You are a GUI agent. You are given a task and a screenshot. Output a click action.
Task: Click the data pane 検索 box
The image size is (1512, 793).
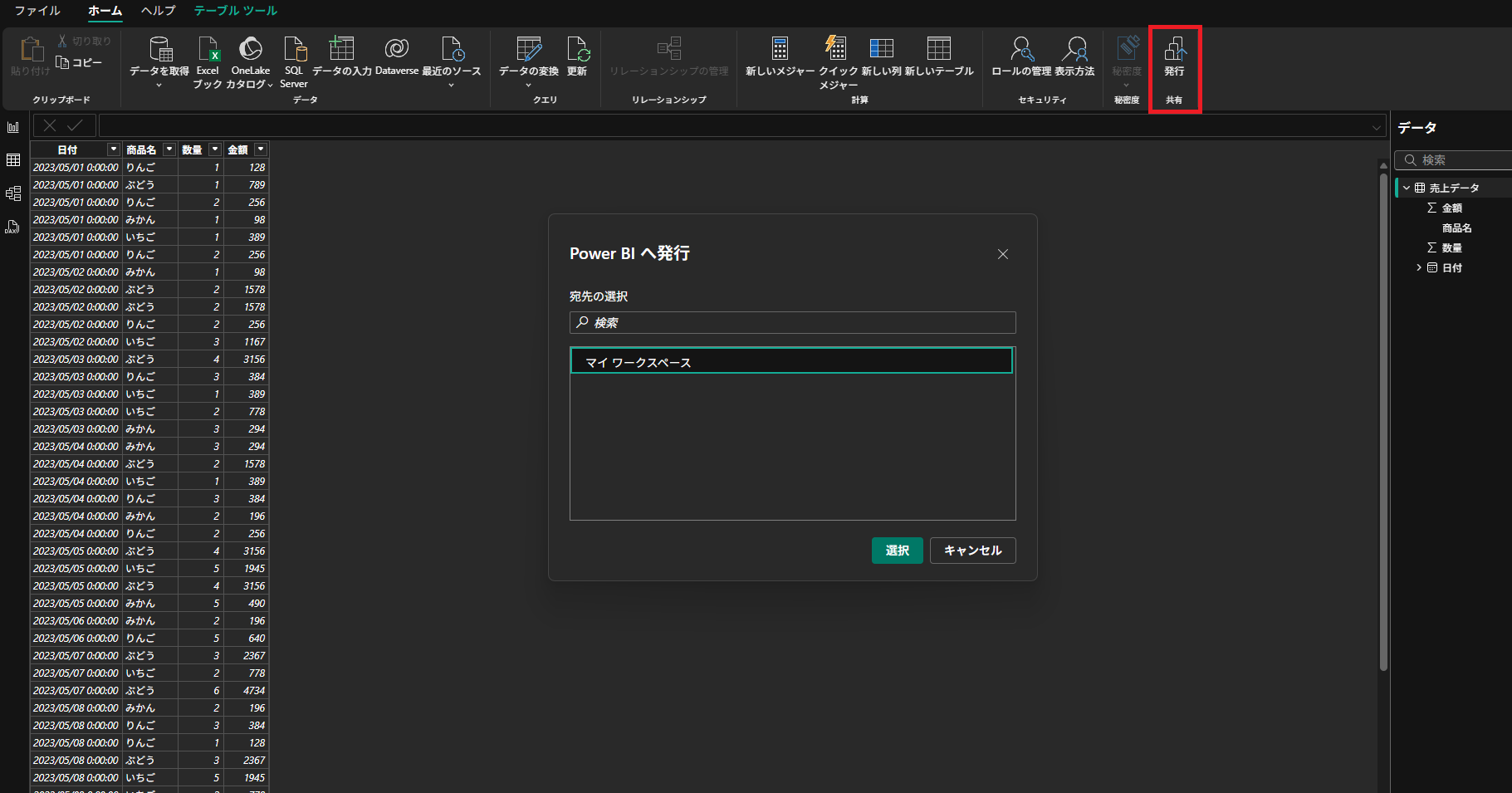click(x=1453, y=160)
